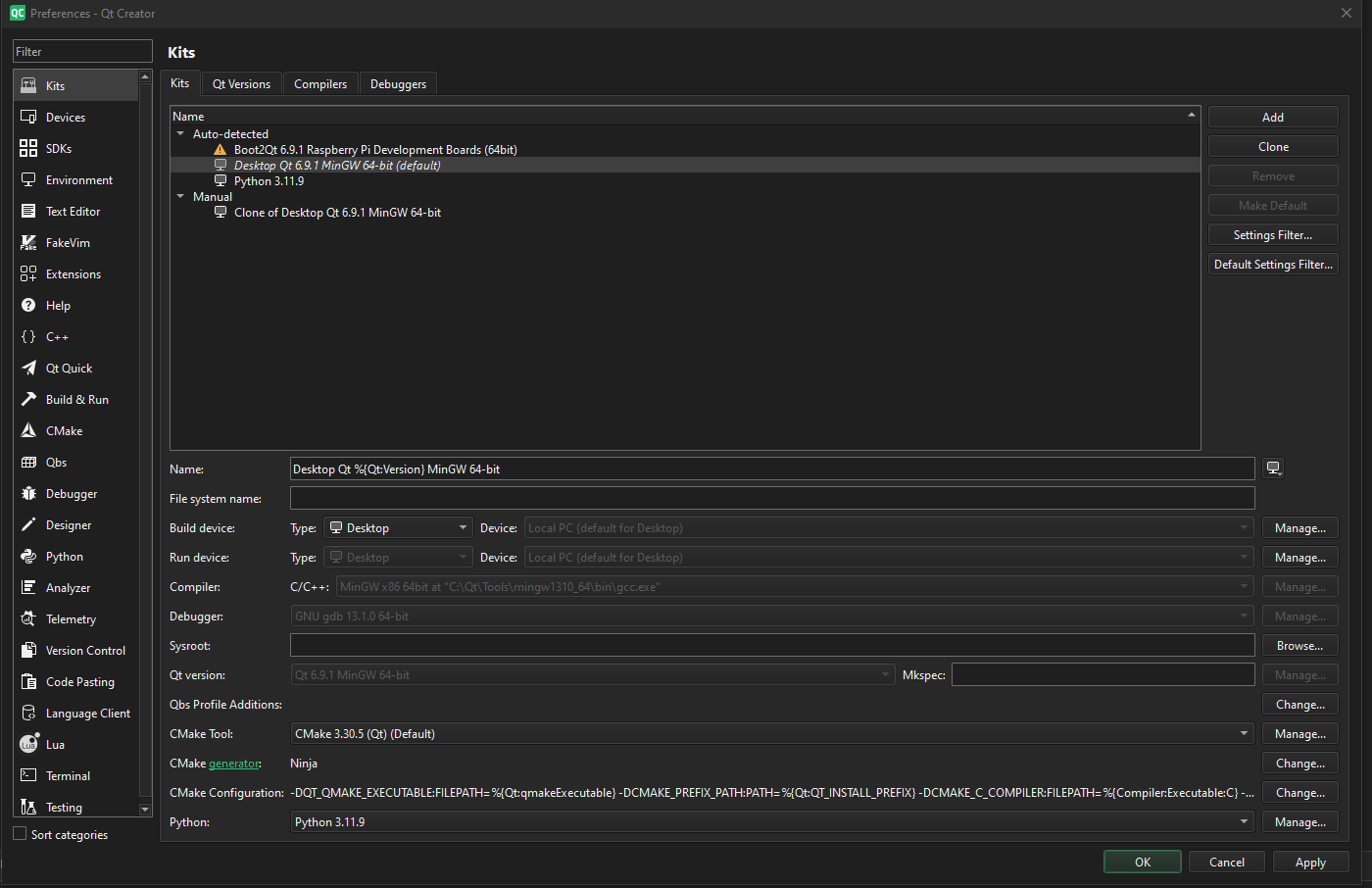This screenshot has height=888, width=1372.
Task: Open the Analyzer category icon
Action: click(x=28, y=588)
